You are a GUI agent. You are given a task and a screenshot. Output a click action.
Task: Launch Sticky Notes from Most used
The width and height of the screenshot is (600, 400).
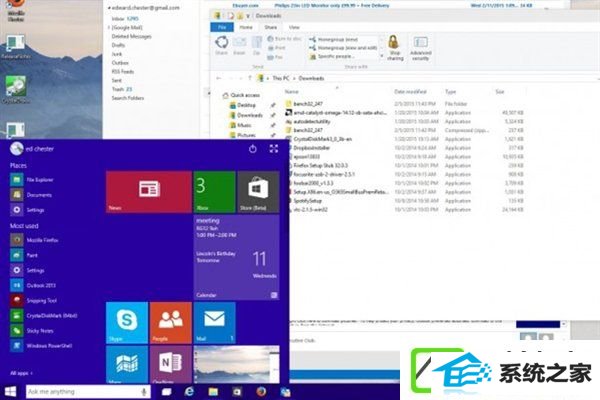coord(33,331)
